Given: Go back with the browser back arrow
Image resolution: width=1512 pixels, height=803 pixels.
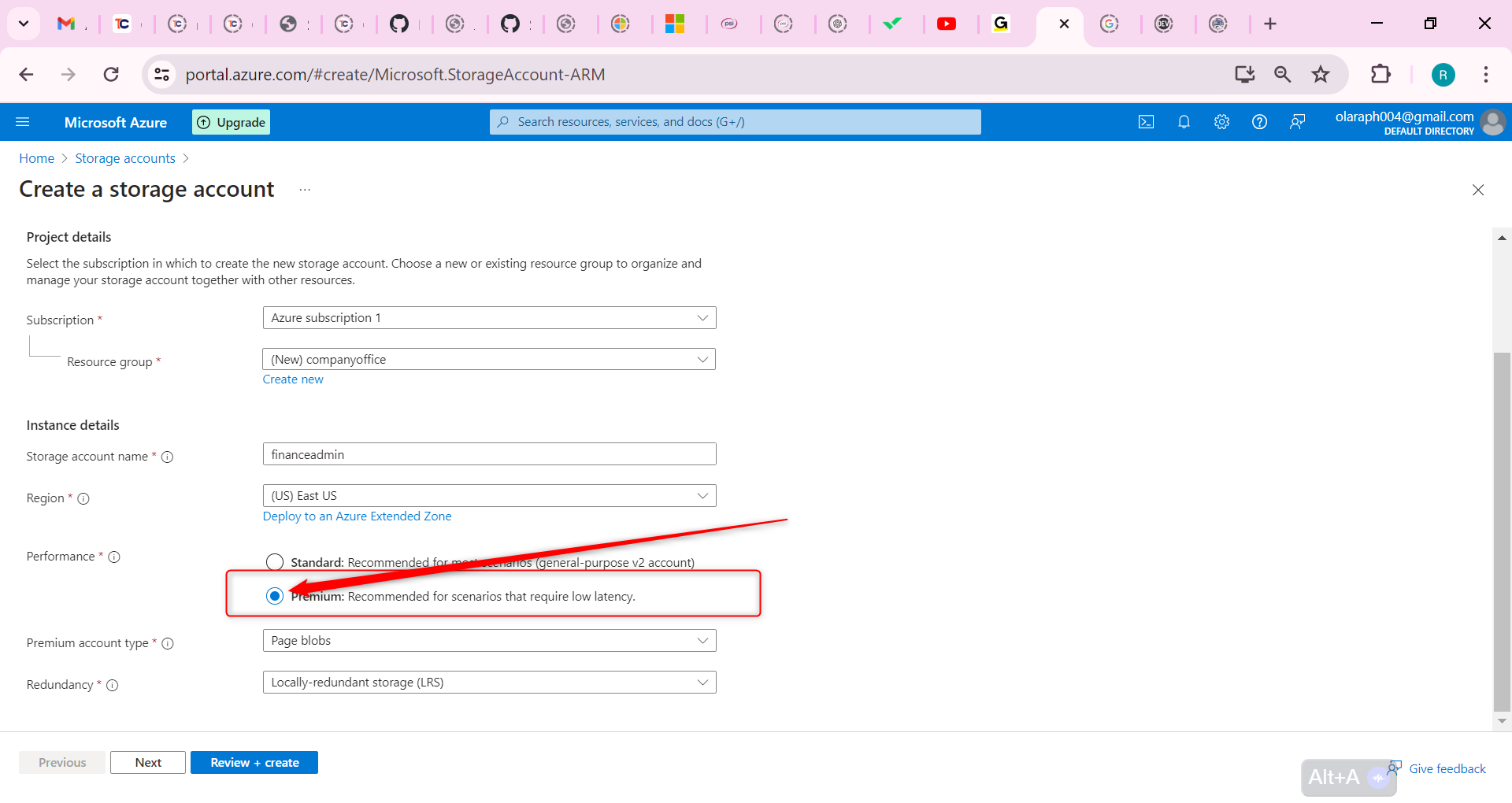Looking at the screenshot, I should click(26, 74).
